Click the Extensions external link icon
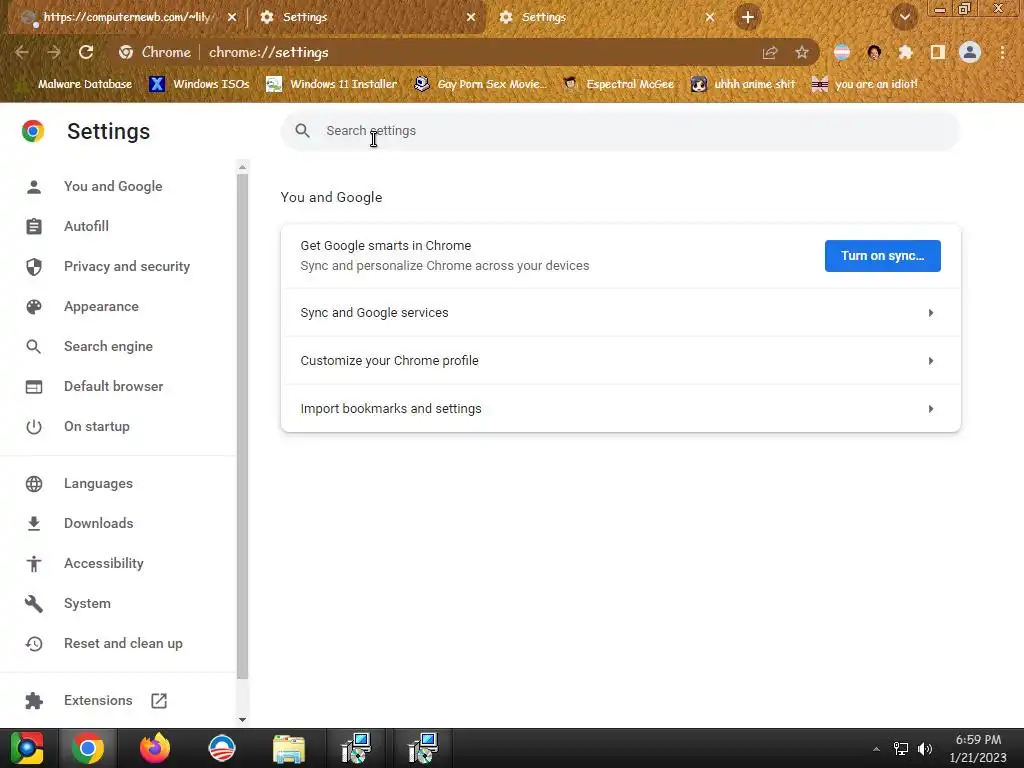 [x=159, y=701]
